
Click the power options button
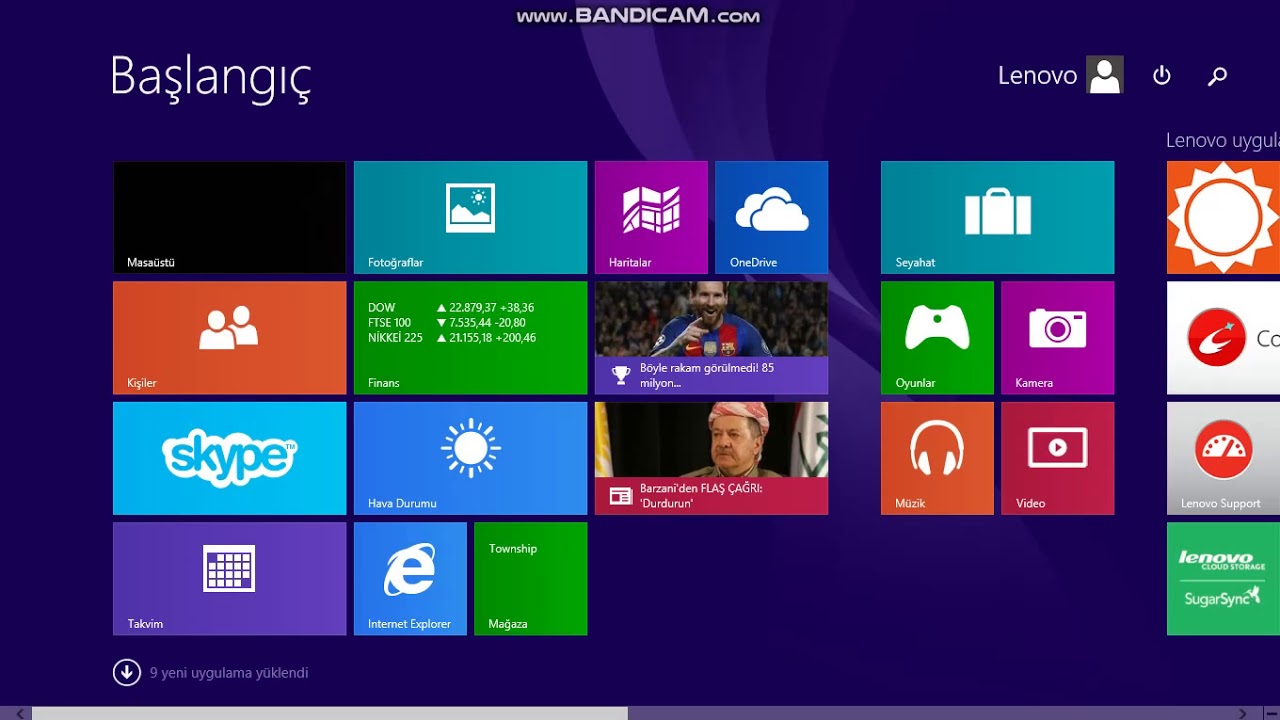coord(1161,75)
